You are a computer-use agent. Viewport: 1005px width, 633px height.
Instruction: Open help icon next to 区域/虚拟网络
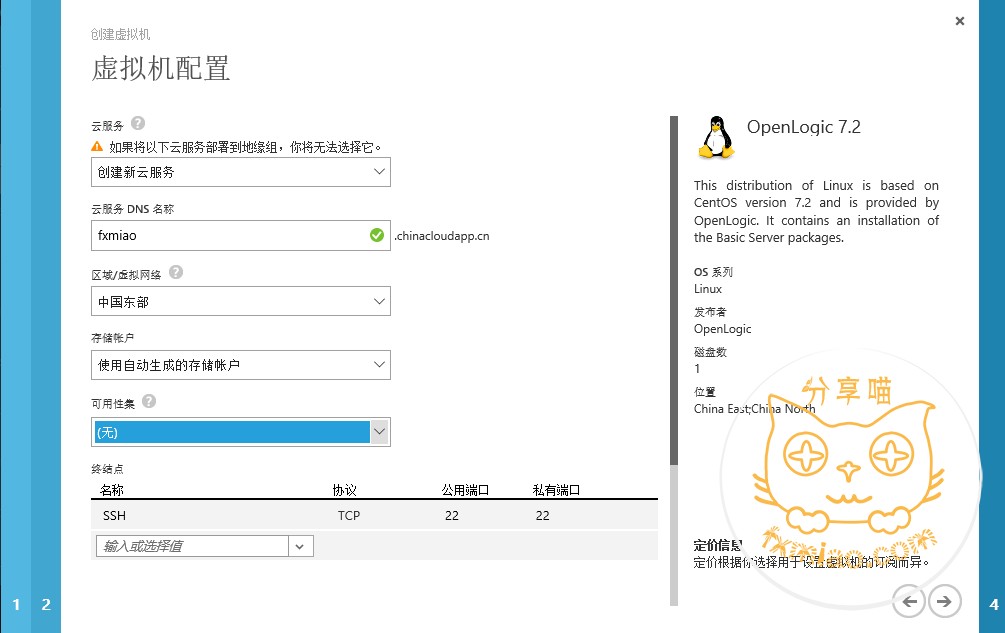click(176, 272)
